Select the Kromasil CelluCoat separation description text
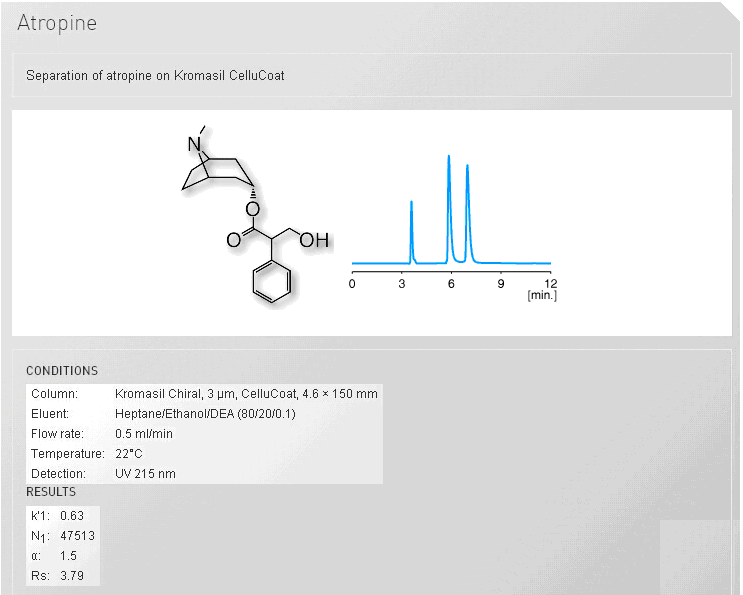Screen dimensions: 743x595 tap(155, 75)
